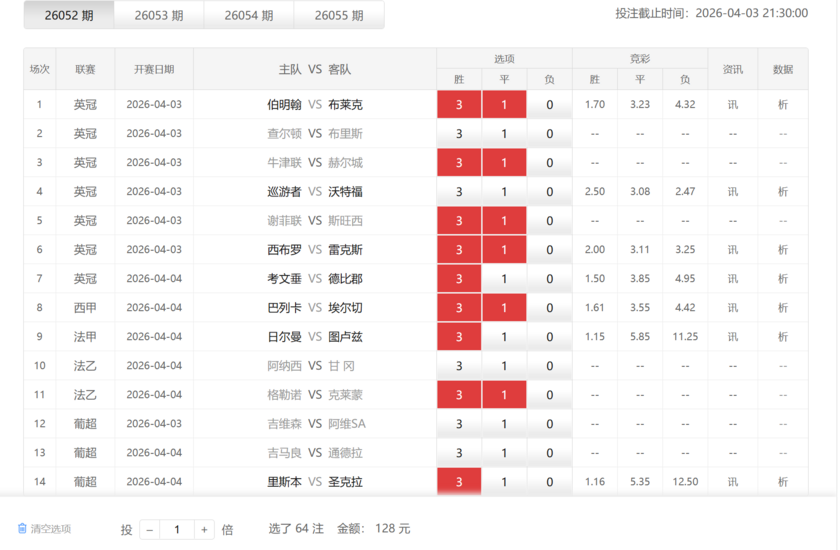
Task: Open 讯 news for 巴列卡 vs 埃尔切
Action: tap(732, 307)
